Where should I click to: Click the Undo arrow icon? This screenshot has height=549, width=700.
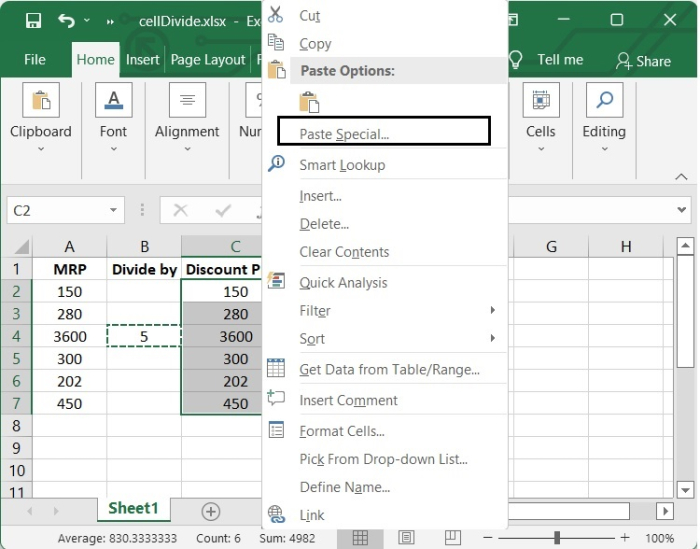(66, 20)
